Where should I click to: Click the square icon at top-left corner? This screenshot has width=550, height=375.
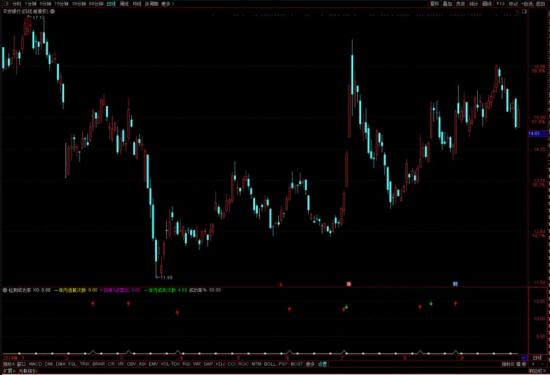tap(5, 4)
